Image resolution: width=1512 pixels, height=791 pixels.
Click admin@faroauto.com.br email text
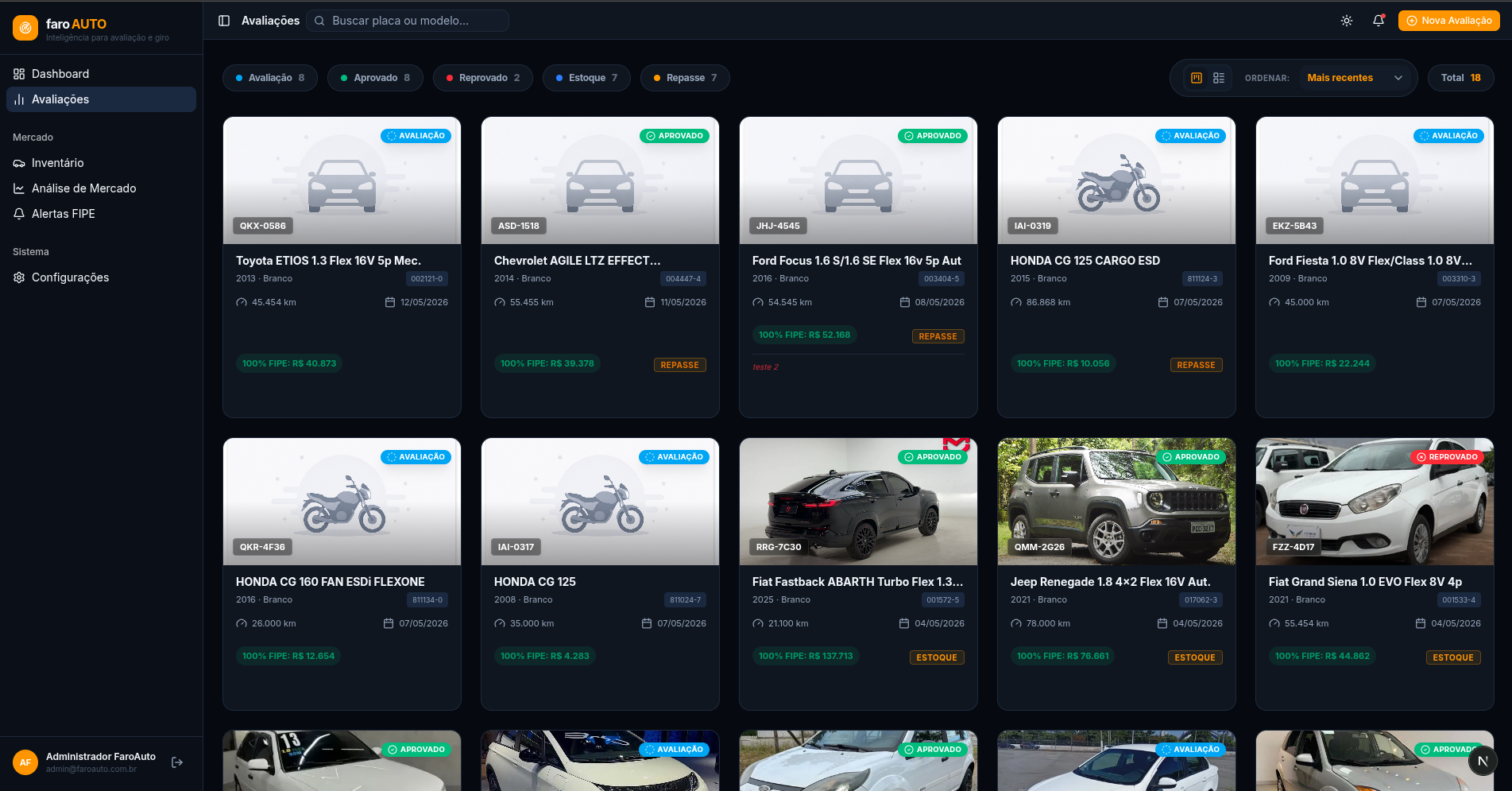[91, 770]
